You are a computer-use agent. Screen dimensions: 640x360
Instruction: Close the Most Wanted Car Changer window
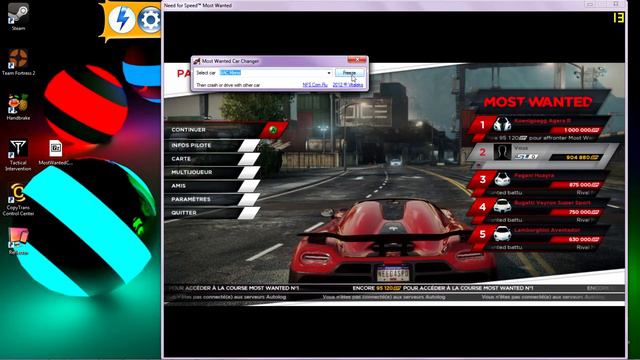357,60
